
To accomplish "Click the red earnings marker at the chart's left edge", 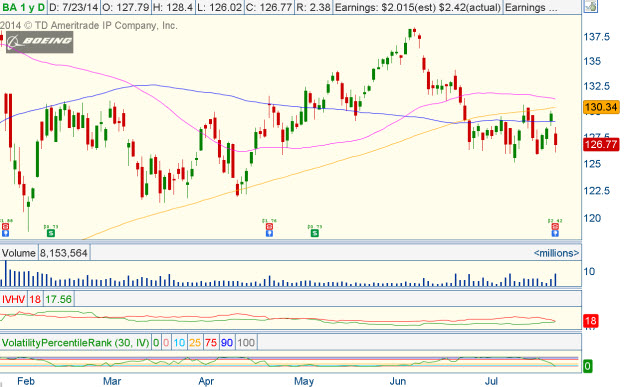I will tap(5, 226).
